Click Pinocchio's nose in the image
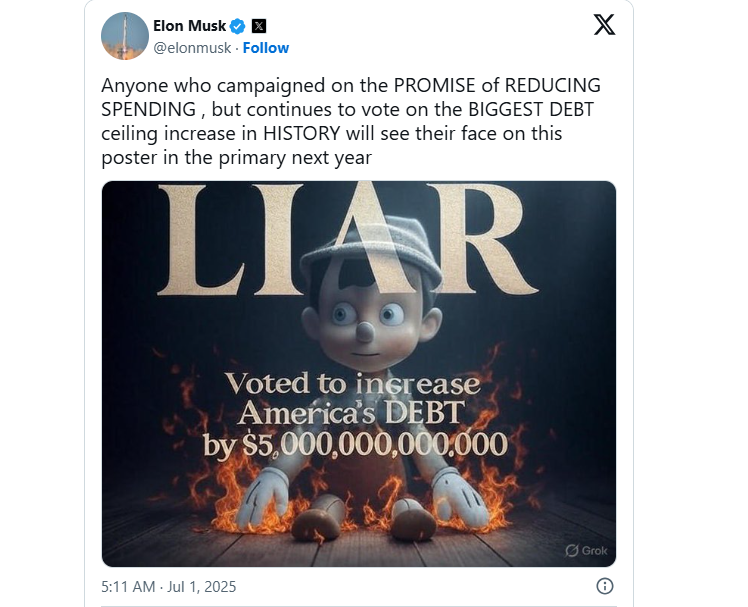The height and width of the screenshot is (607, 748). coord(365,331)
